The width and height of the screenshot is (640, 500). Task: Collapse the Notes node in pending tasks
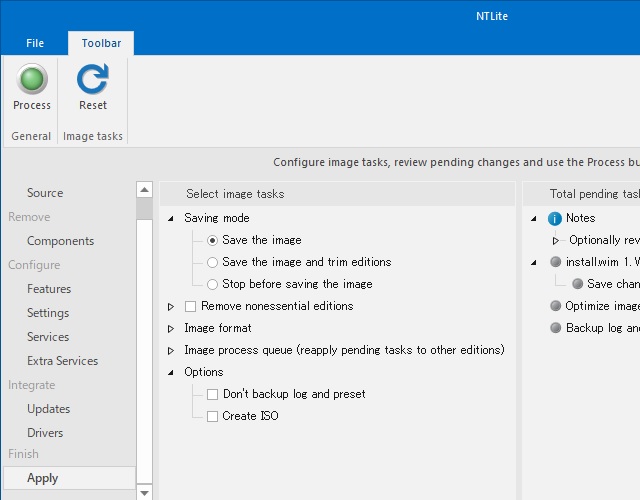(x=533, y=219)
